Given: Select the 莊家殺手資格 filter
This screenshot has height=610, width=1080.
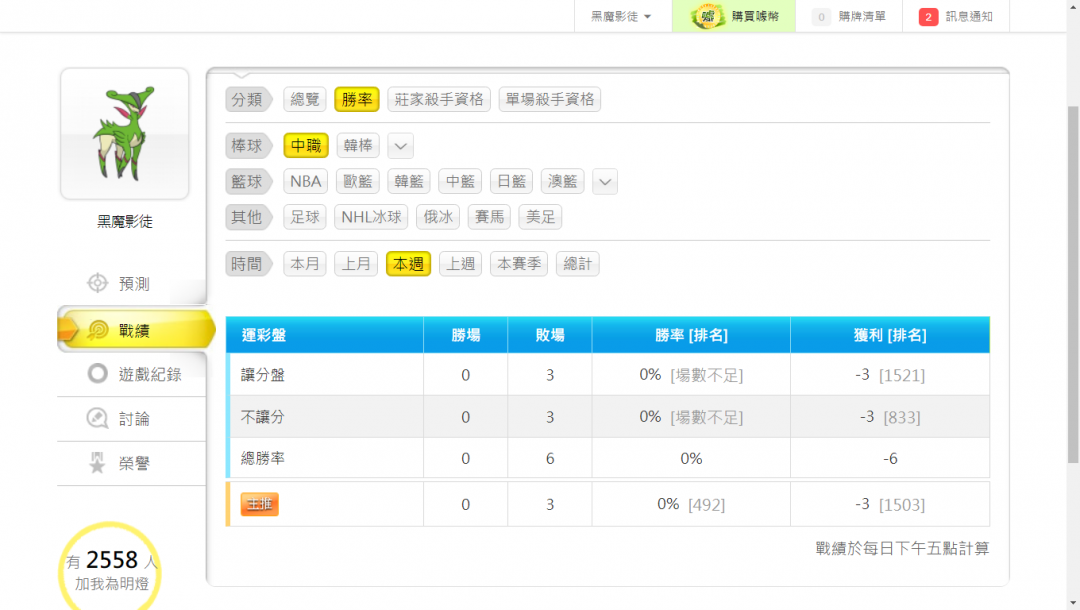Looking at the screenshot, I should click(x=439, y=99).
